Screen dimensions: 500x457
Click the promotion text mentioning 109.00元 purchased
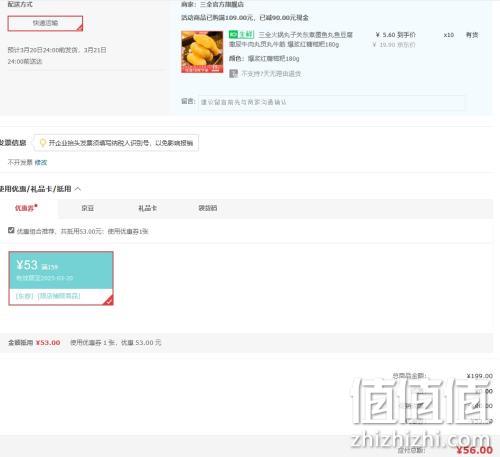pyautogui.click(x=245, y=18)
